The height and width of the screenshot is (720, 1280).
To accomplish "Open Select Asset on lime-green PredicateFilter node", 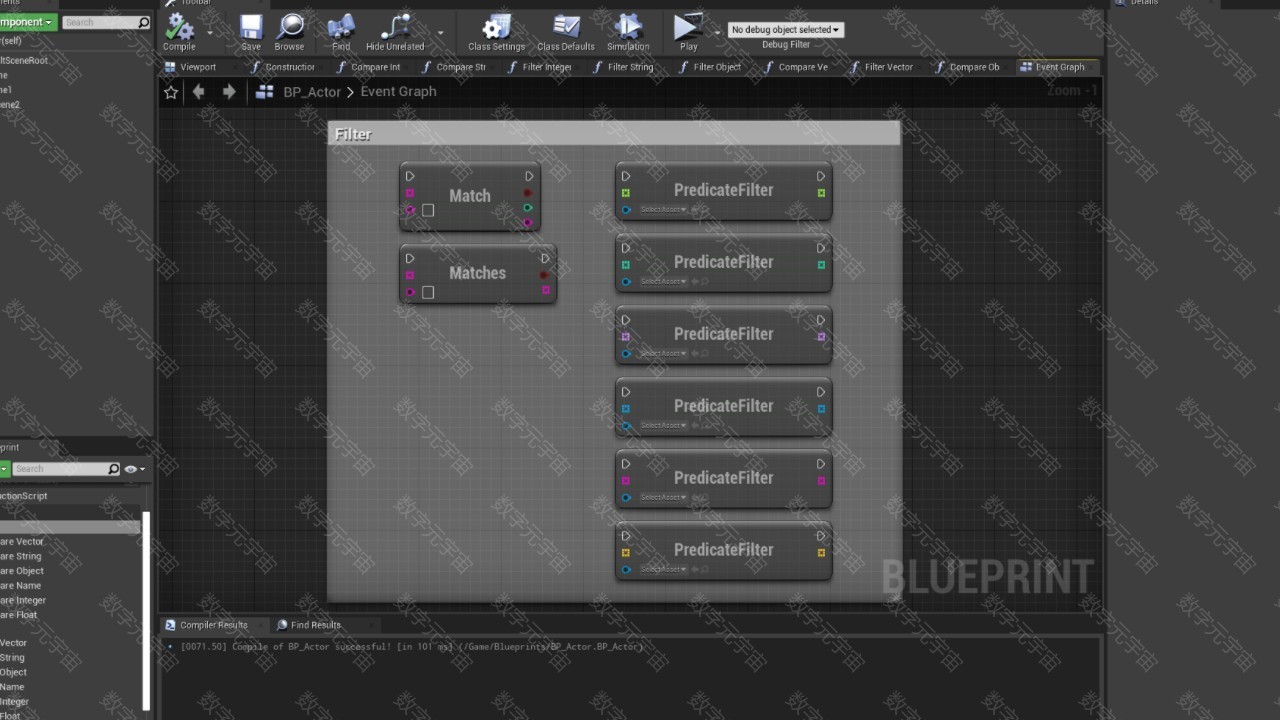I will click(664, 210).
